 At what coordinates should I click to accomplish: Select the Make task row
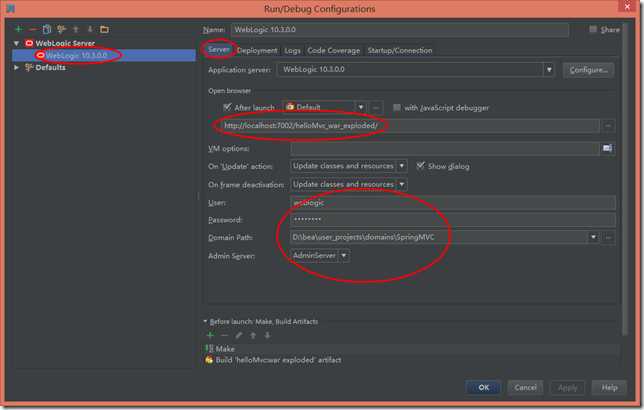pos(412,349)
